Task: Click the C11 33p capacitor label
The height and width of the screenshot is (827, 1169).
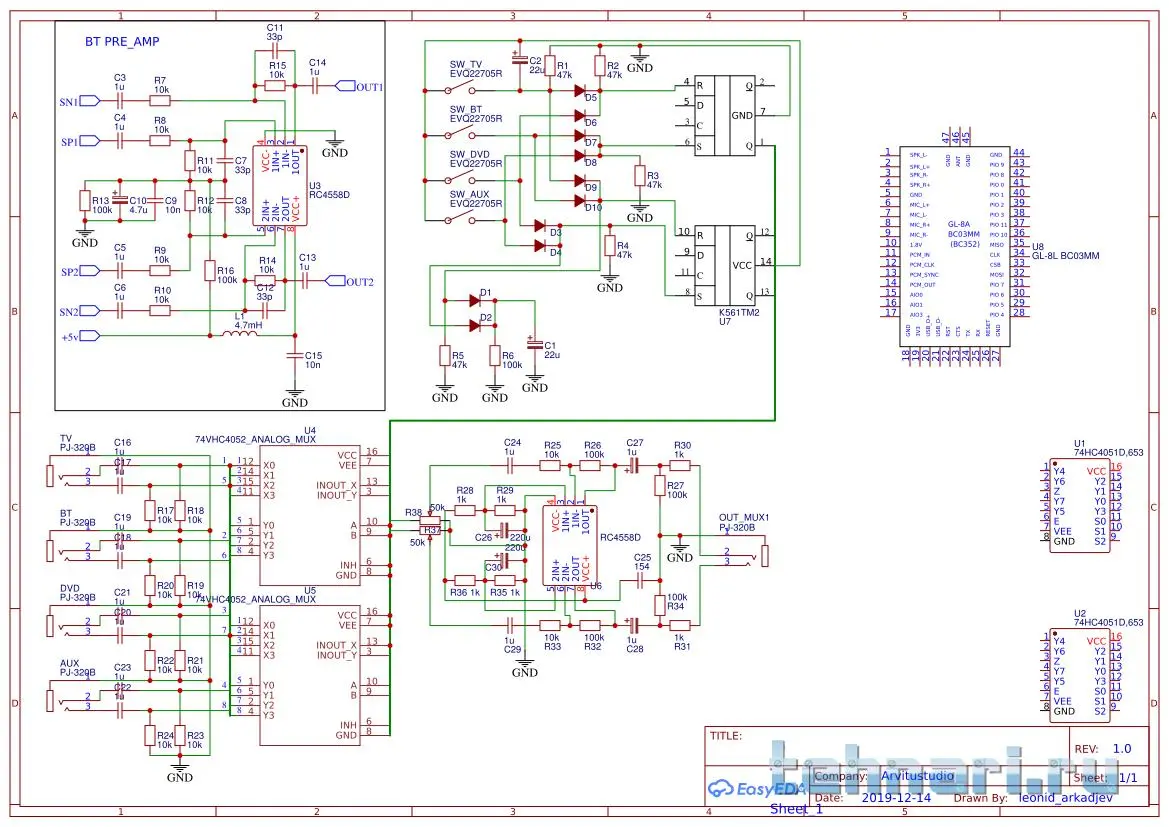Action: (x=275, y=32)
